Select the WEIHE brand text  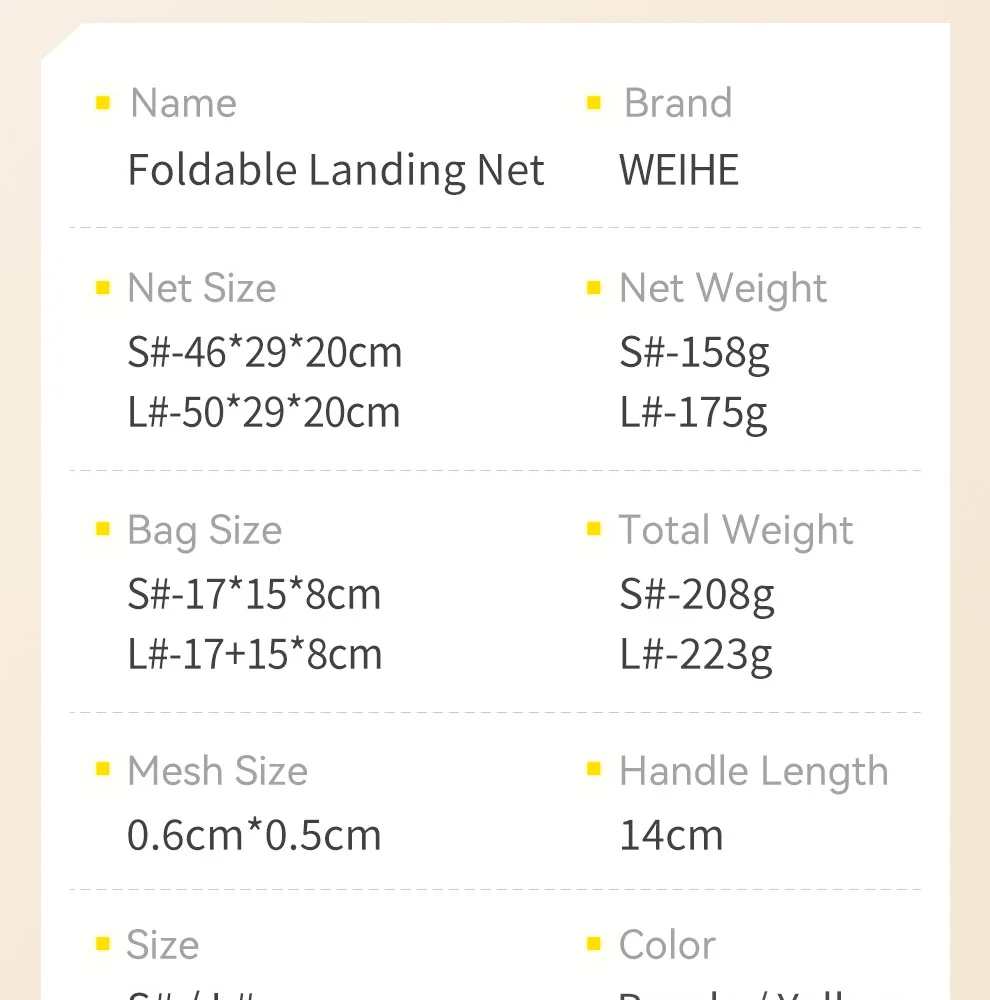tap(679, 170)
